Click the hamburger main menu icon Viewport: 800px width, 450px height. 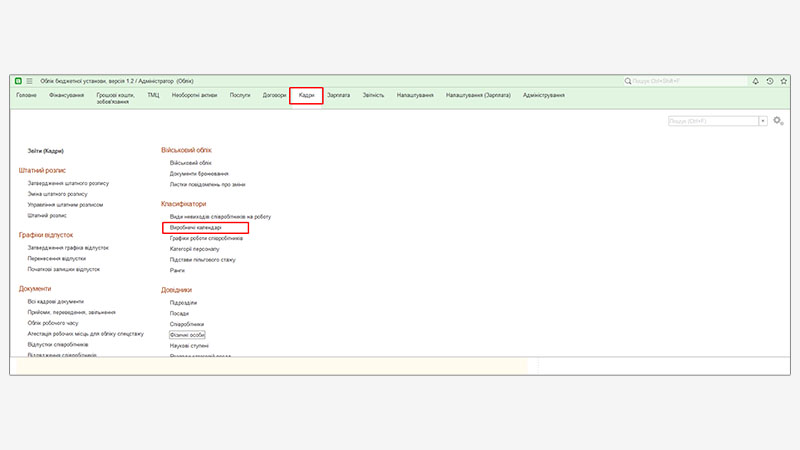point(30,80)
